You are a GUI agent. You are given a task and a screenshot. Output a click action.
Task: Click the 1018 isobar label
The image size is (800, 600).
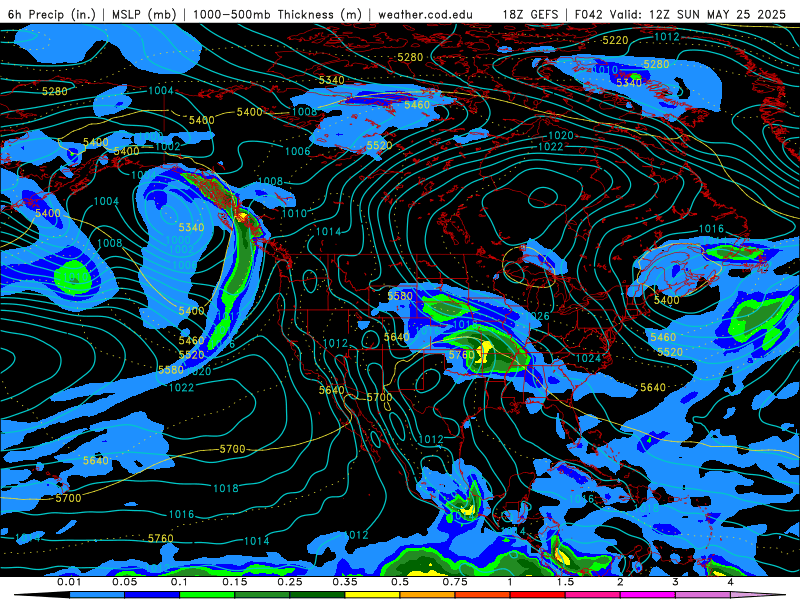226,488
